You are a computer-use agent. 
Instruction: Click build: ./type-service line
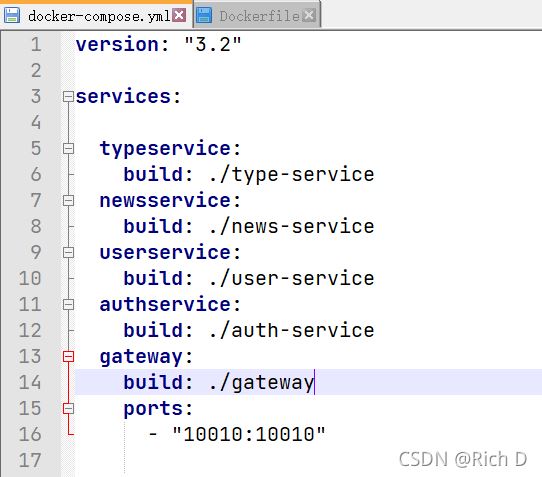[x=249, y=174]
